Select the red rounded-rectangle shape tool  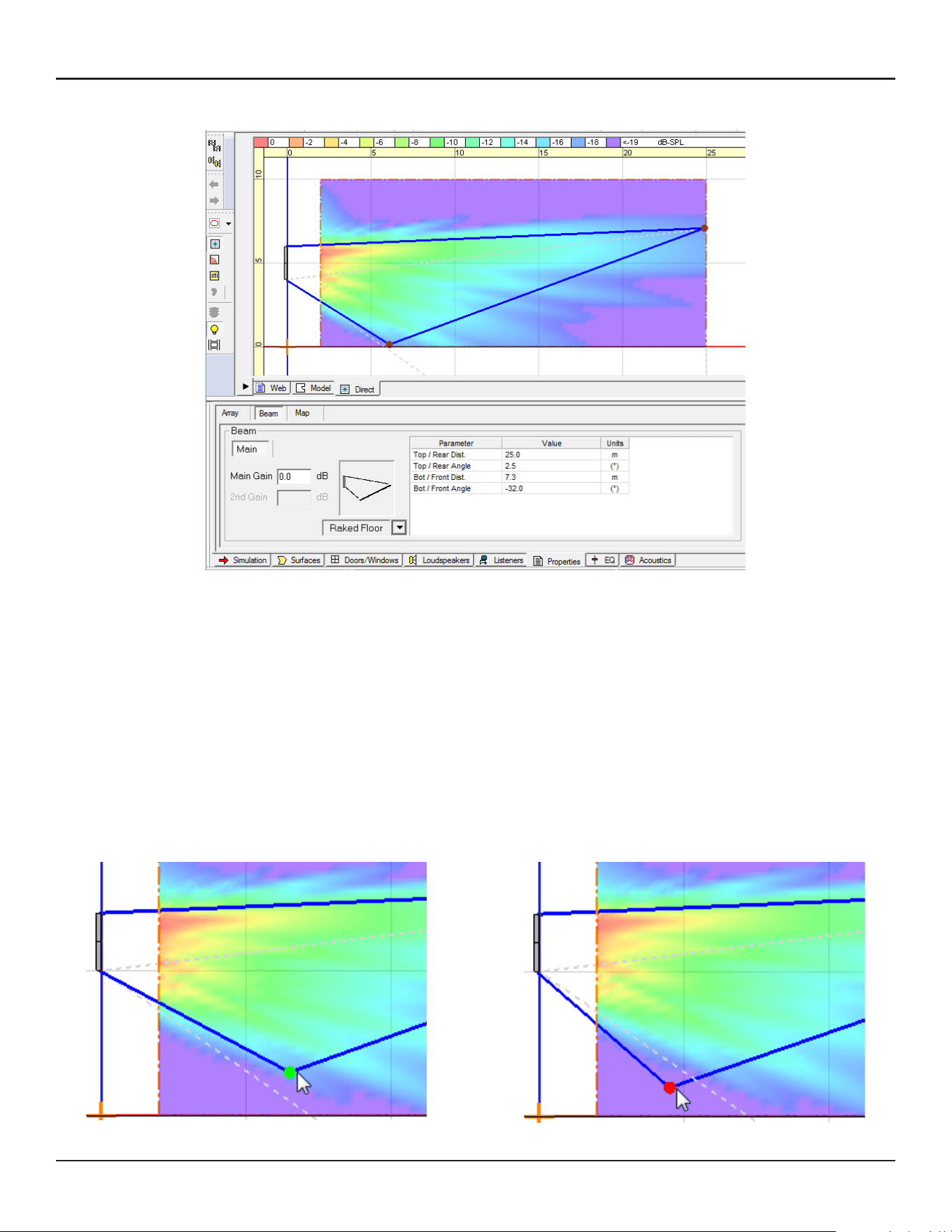(x=215, y=224)
